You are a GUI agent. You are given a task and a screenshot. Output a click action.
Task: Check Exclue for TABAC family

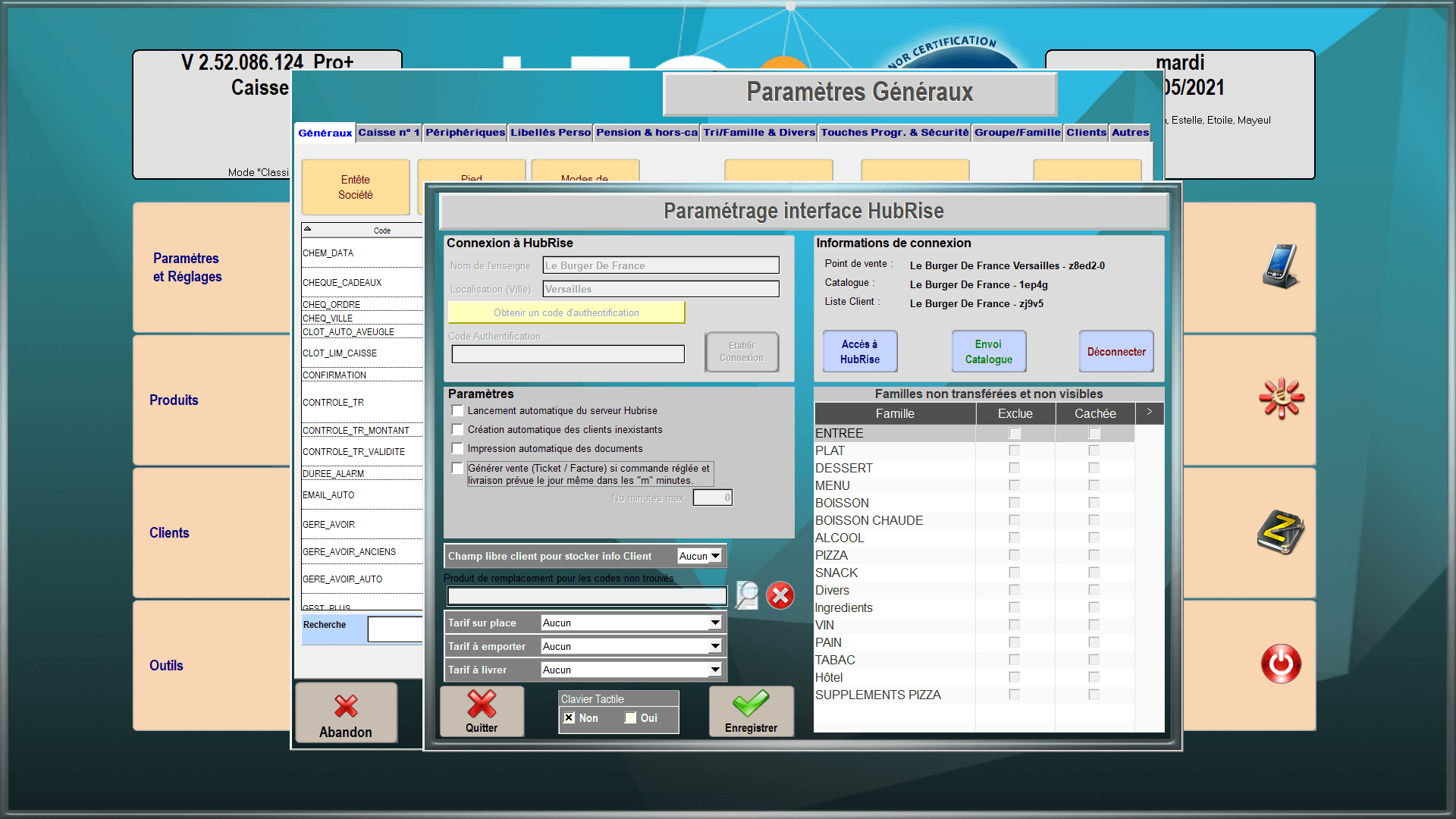click(1015, 660)
